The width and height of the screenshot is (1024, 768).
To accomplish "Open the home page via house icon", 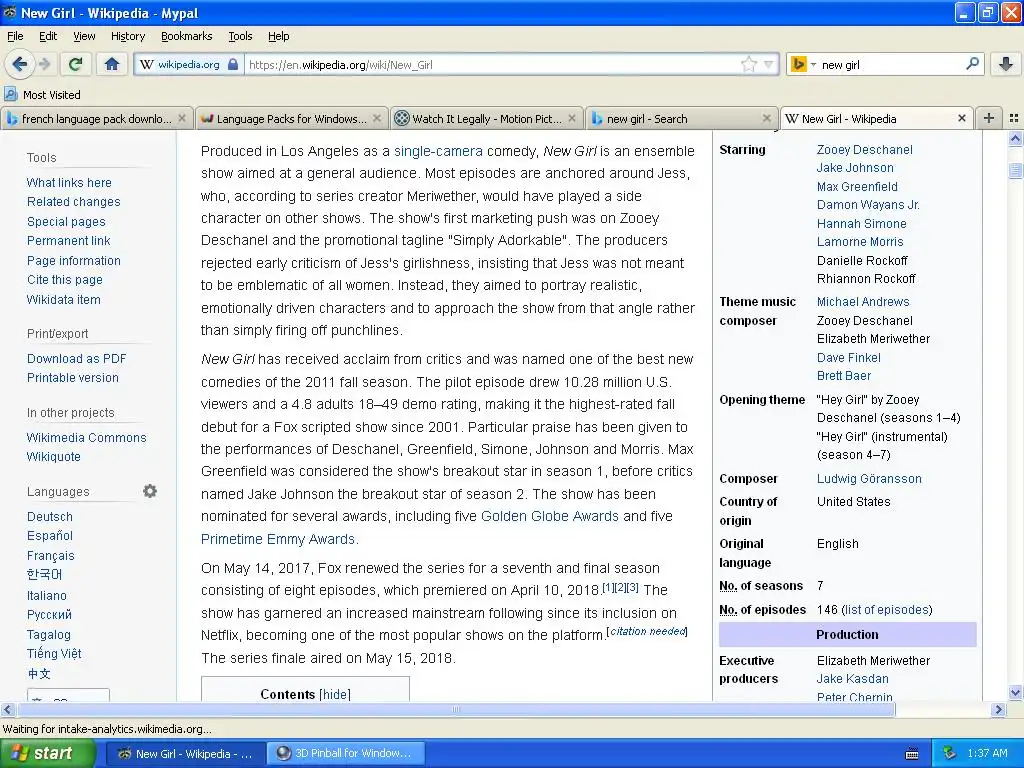I will point(112,64).
